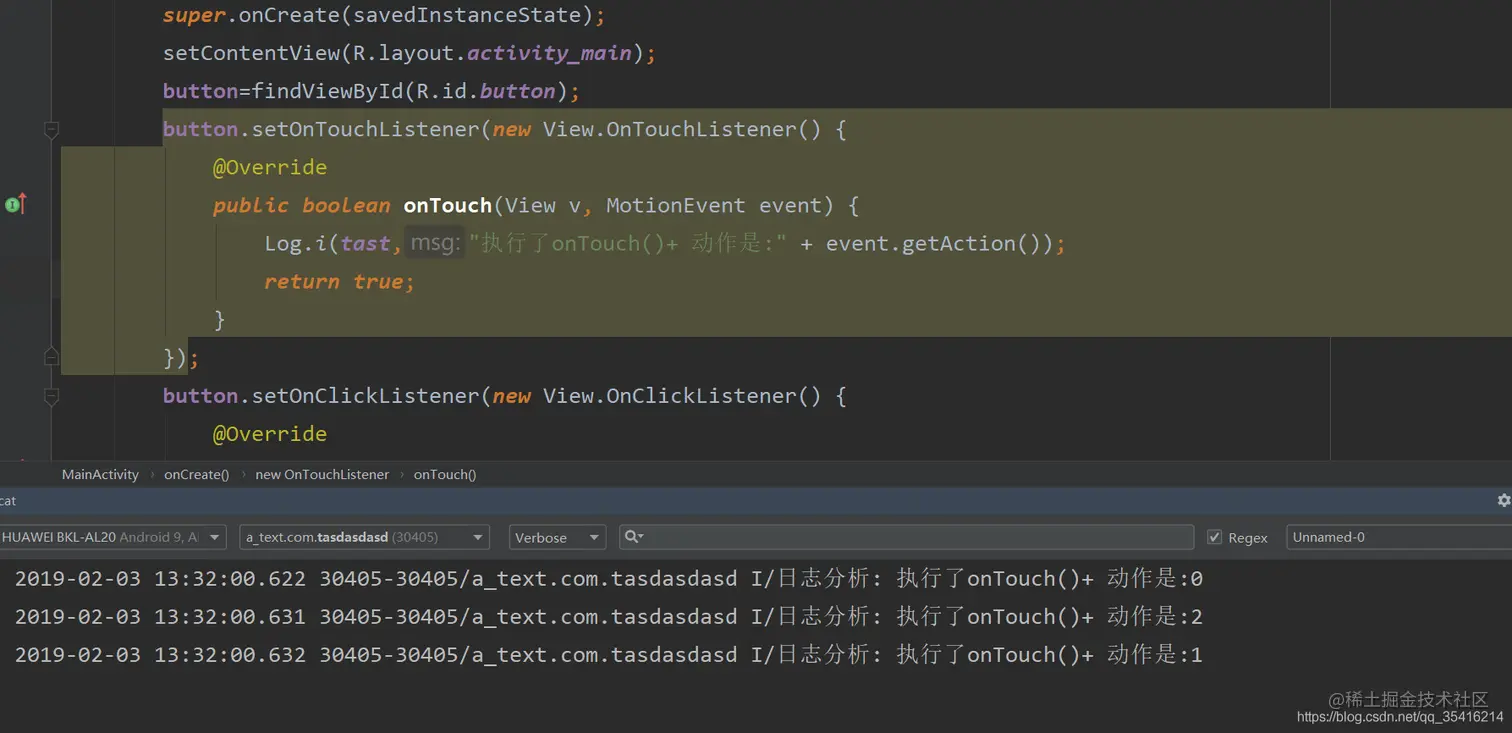Click the fold end marker beside the "});" line

coord(51,357)
